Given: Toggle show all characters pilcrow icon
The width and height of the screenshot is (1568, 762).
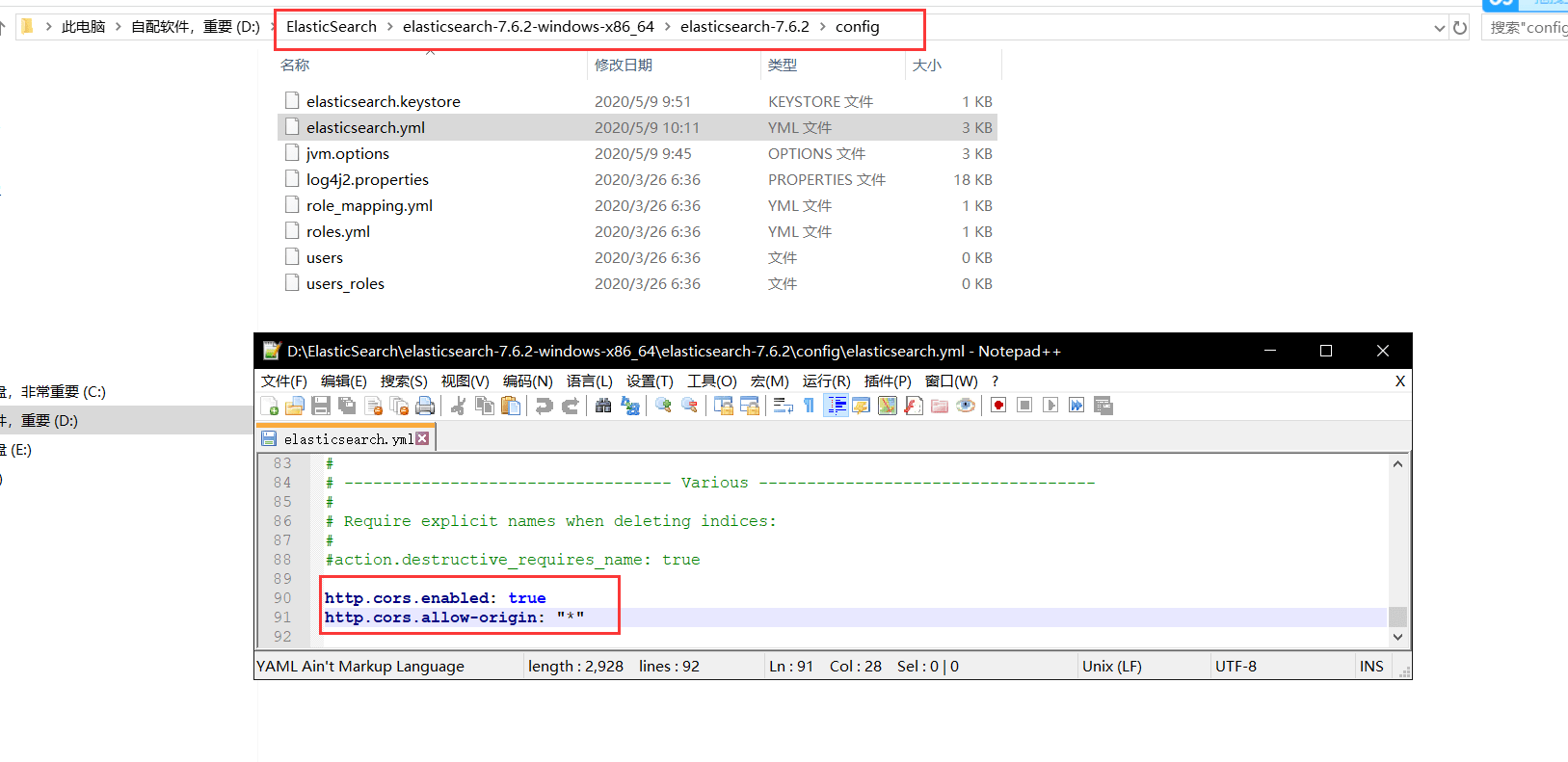Looking at the screenshot, I should point(809,406).
